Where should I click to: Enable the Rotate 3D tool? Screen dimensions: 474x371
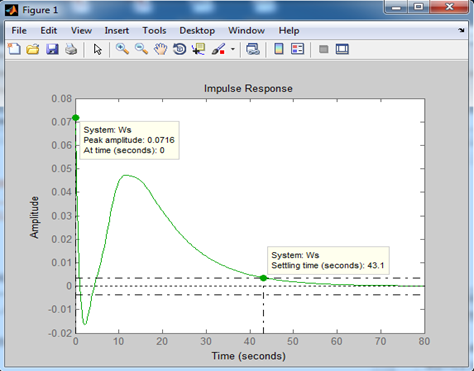coord(180,49)
